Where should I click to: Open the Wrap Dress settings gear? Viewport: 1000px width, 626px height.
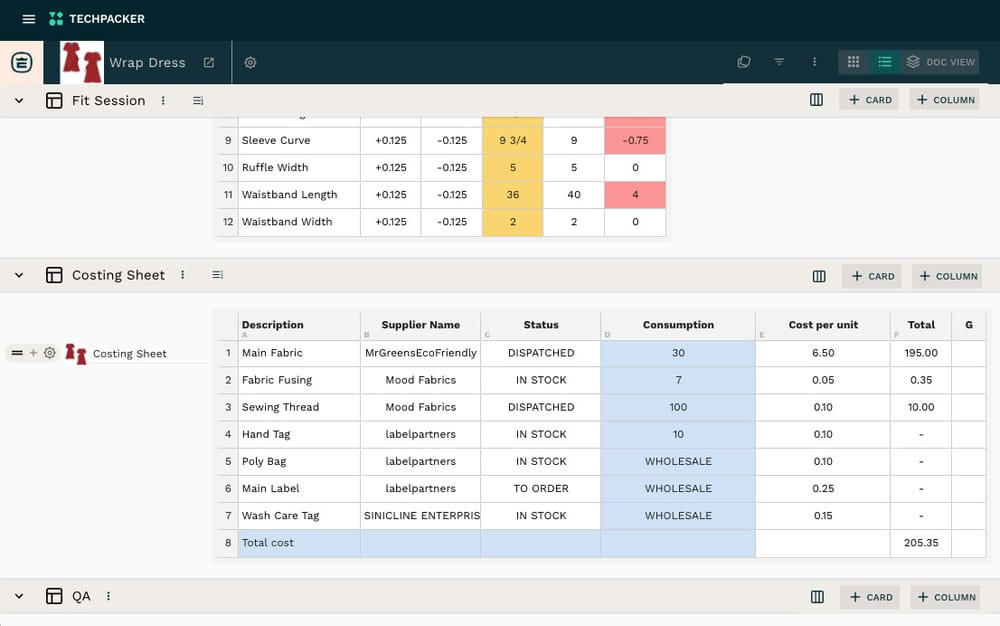(x=251, y=62)
